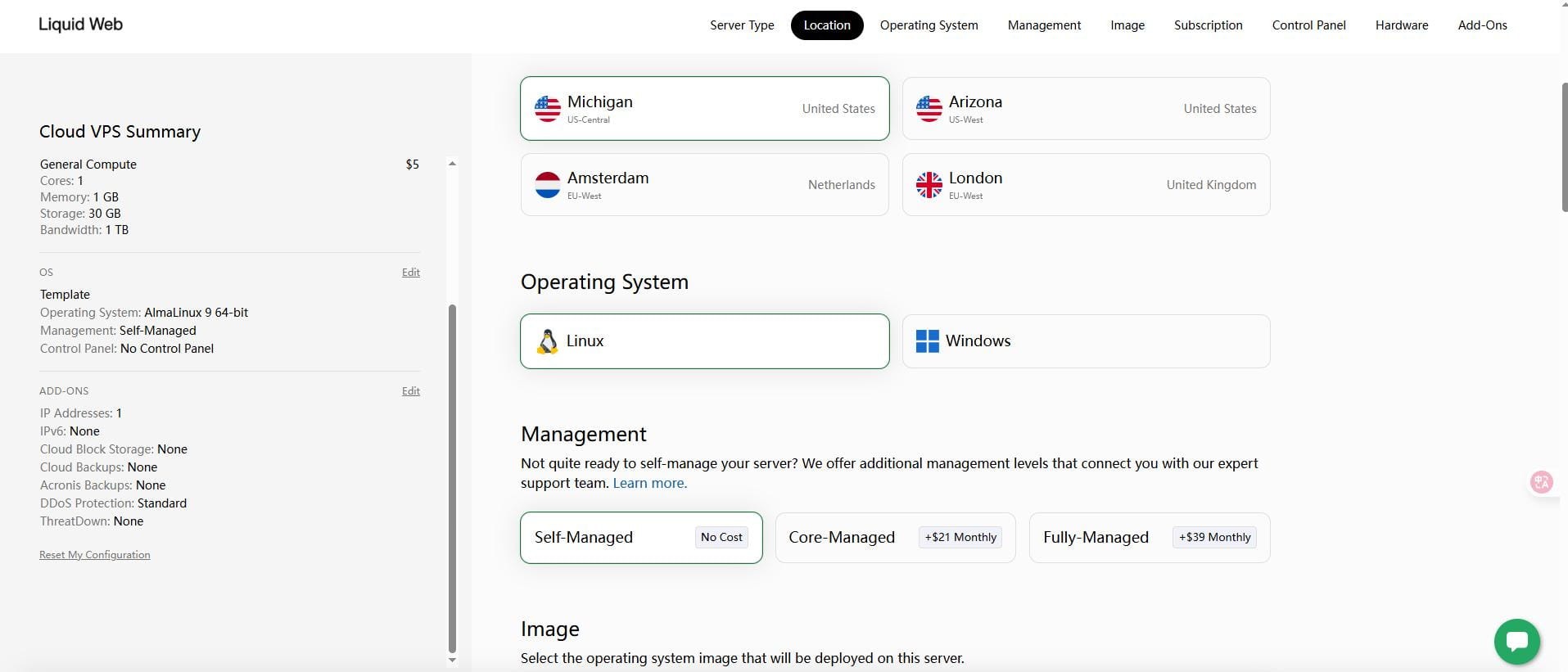
Task: Click the DDoS Protection Standard row
Action: [x=114, y=503]
